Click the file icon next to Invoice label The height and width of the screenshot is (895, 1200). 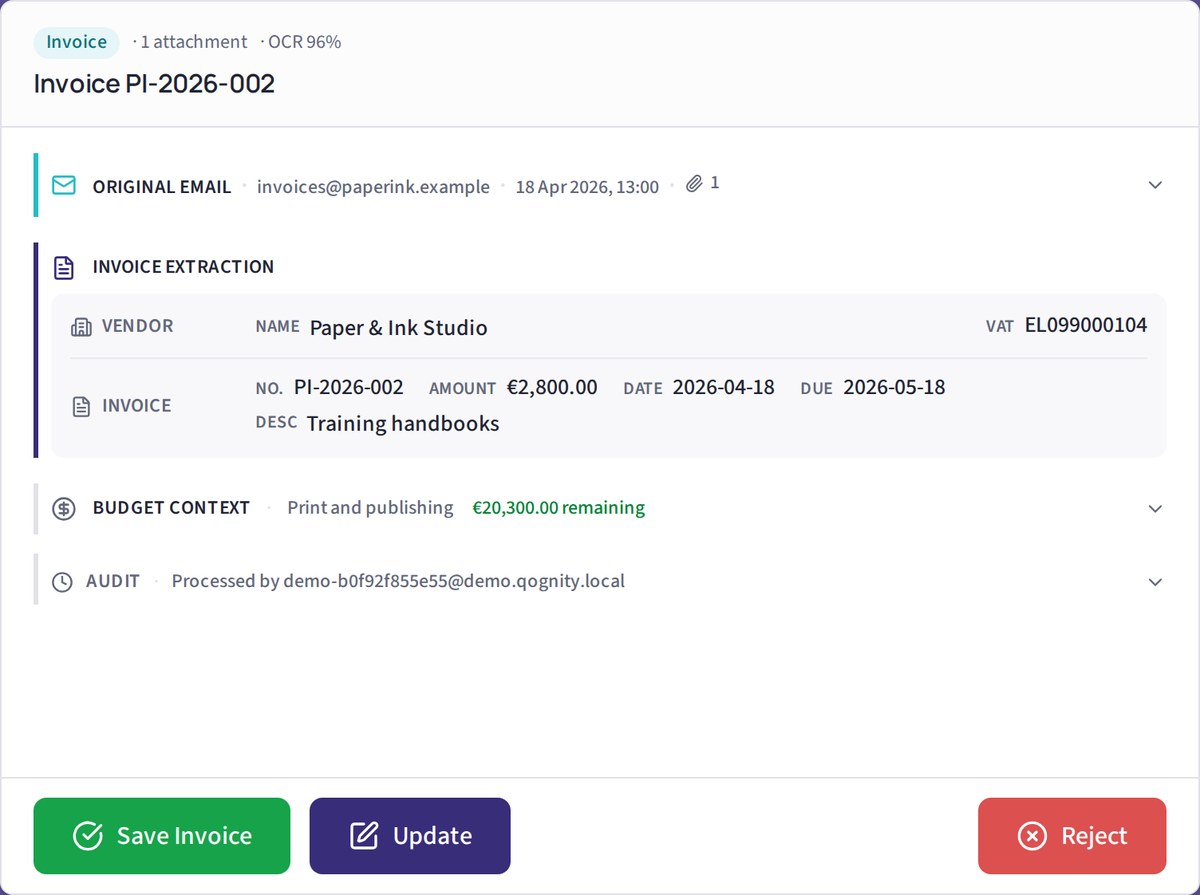(82, 406)
